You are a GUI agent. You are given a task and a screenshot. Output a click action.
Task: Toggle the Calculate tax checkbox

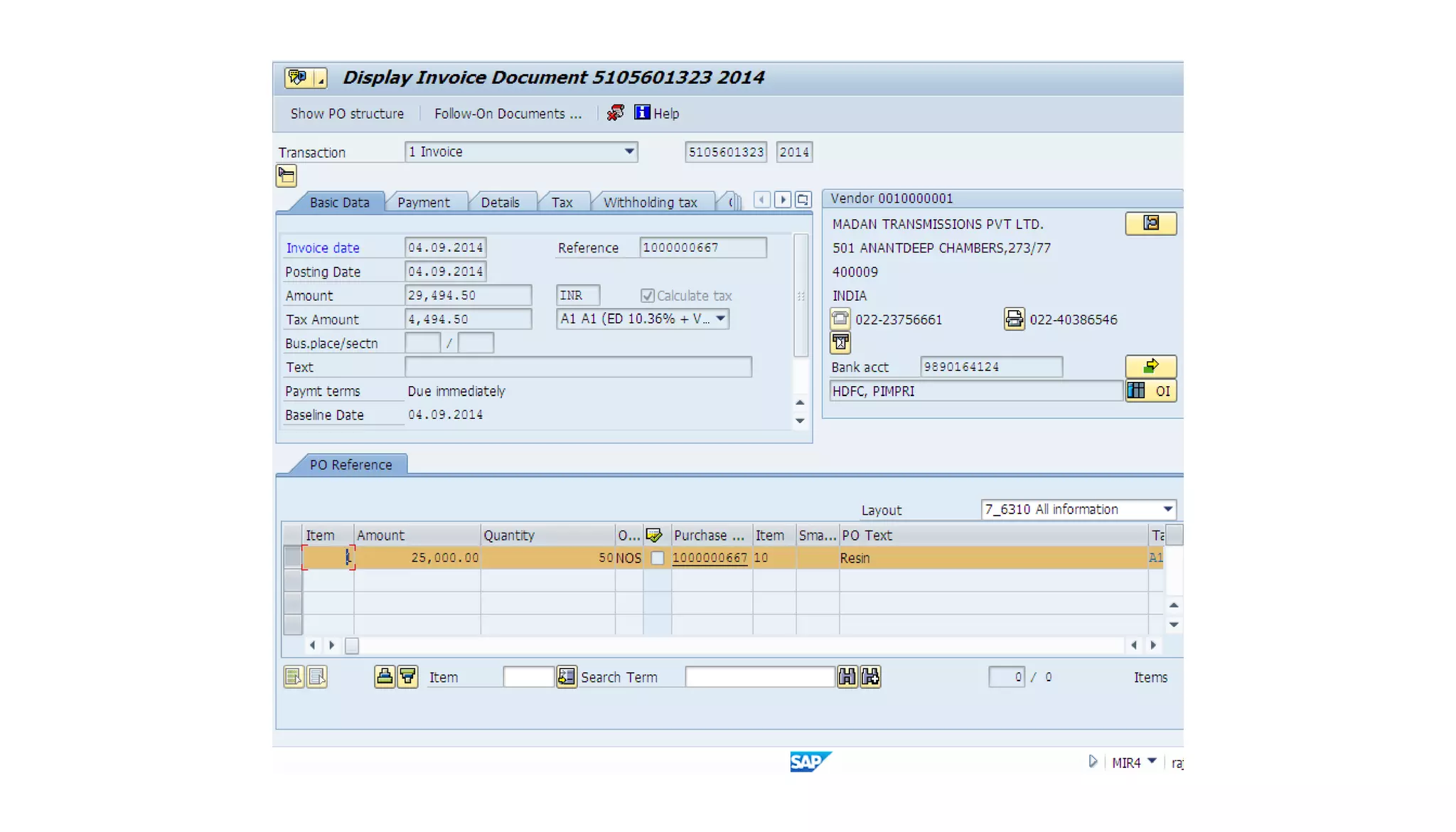(647, 295)
